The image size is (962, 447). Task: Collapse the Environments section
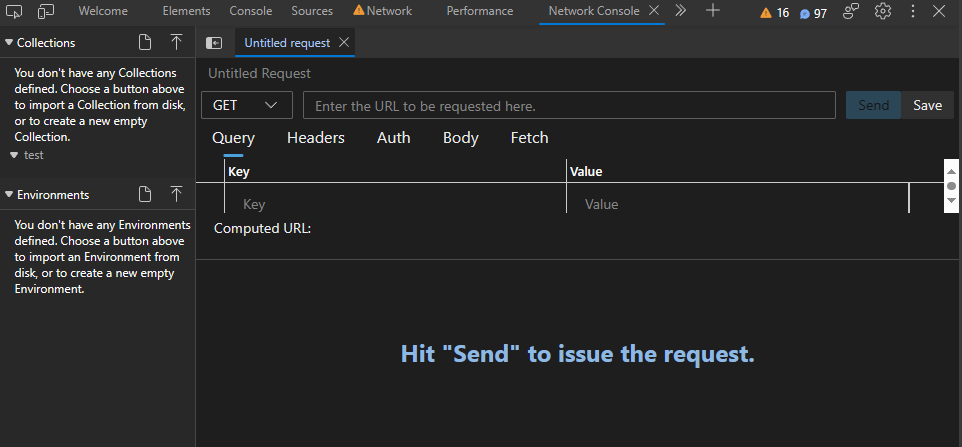pos(9,194)
